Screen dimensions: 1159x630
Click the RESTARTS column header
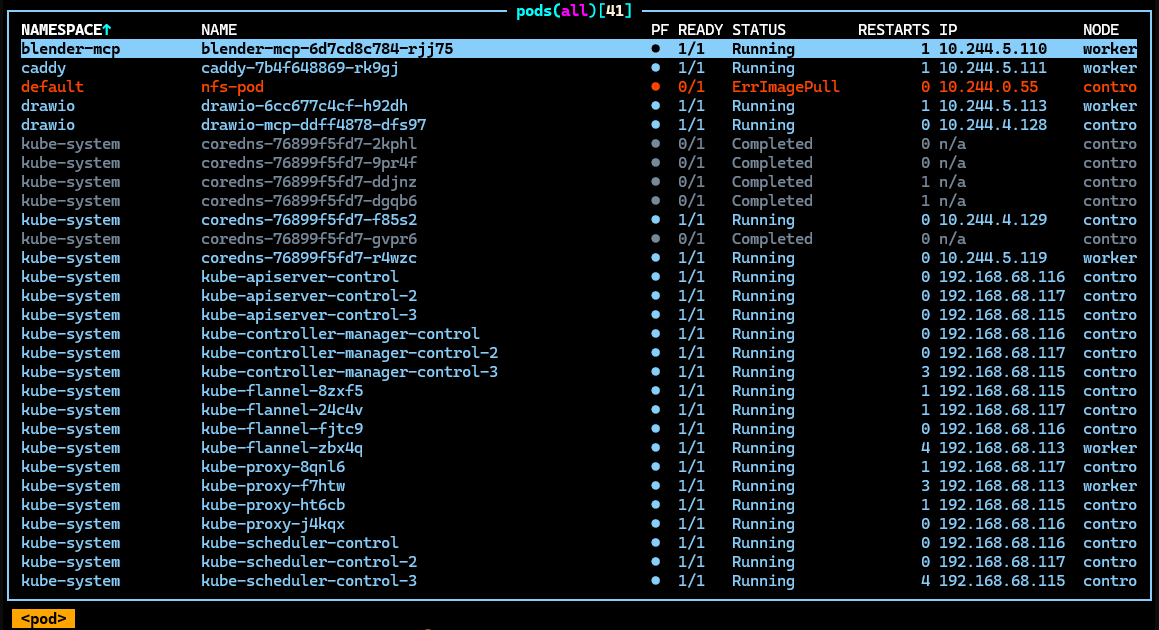(x=893, y=30)
